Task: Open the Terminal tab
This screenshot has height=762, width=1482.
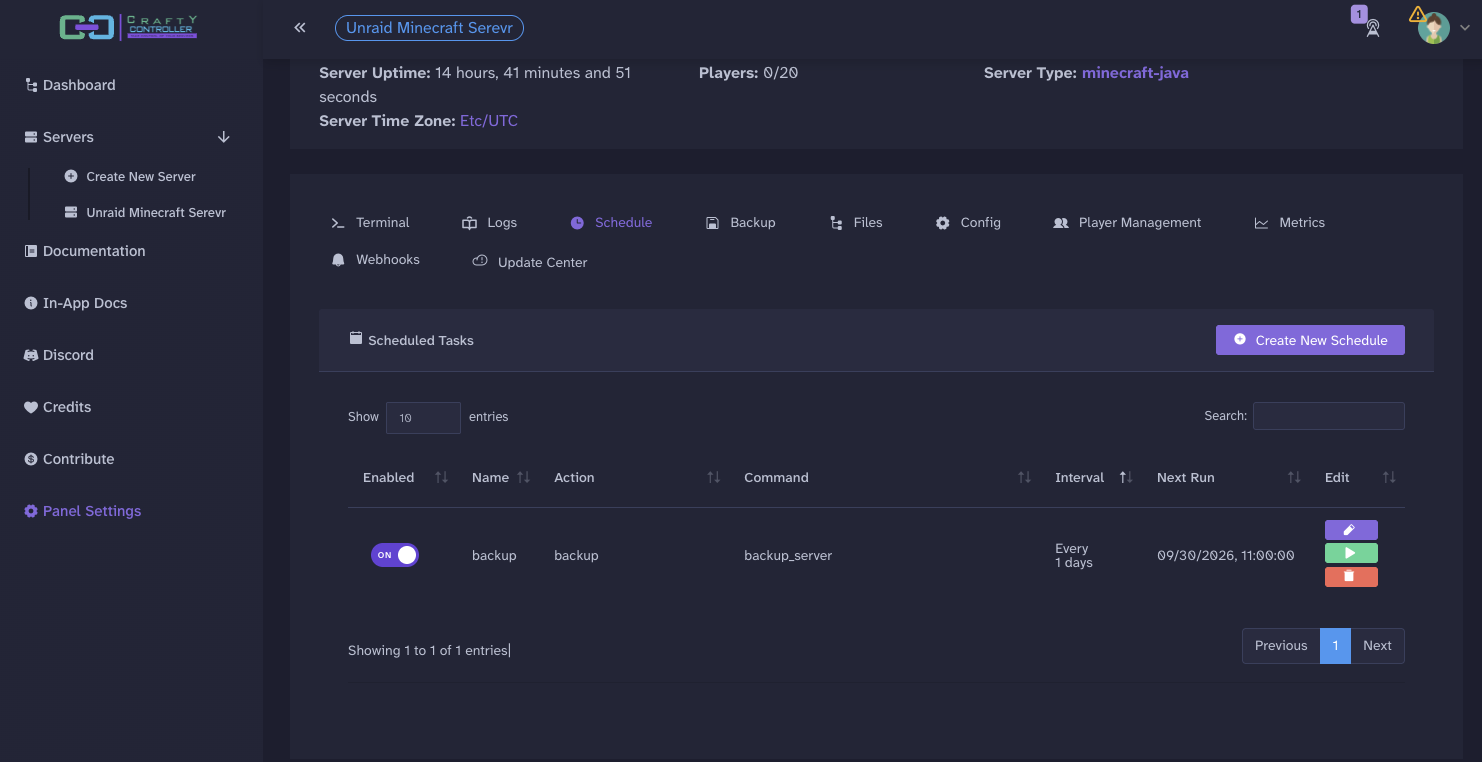Action: coord(370,223)
